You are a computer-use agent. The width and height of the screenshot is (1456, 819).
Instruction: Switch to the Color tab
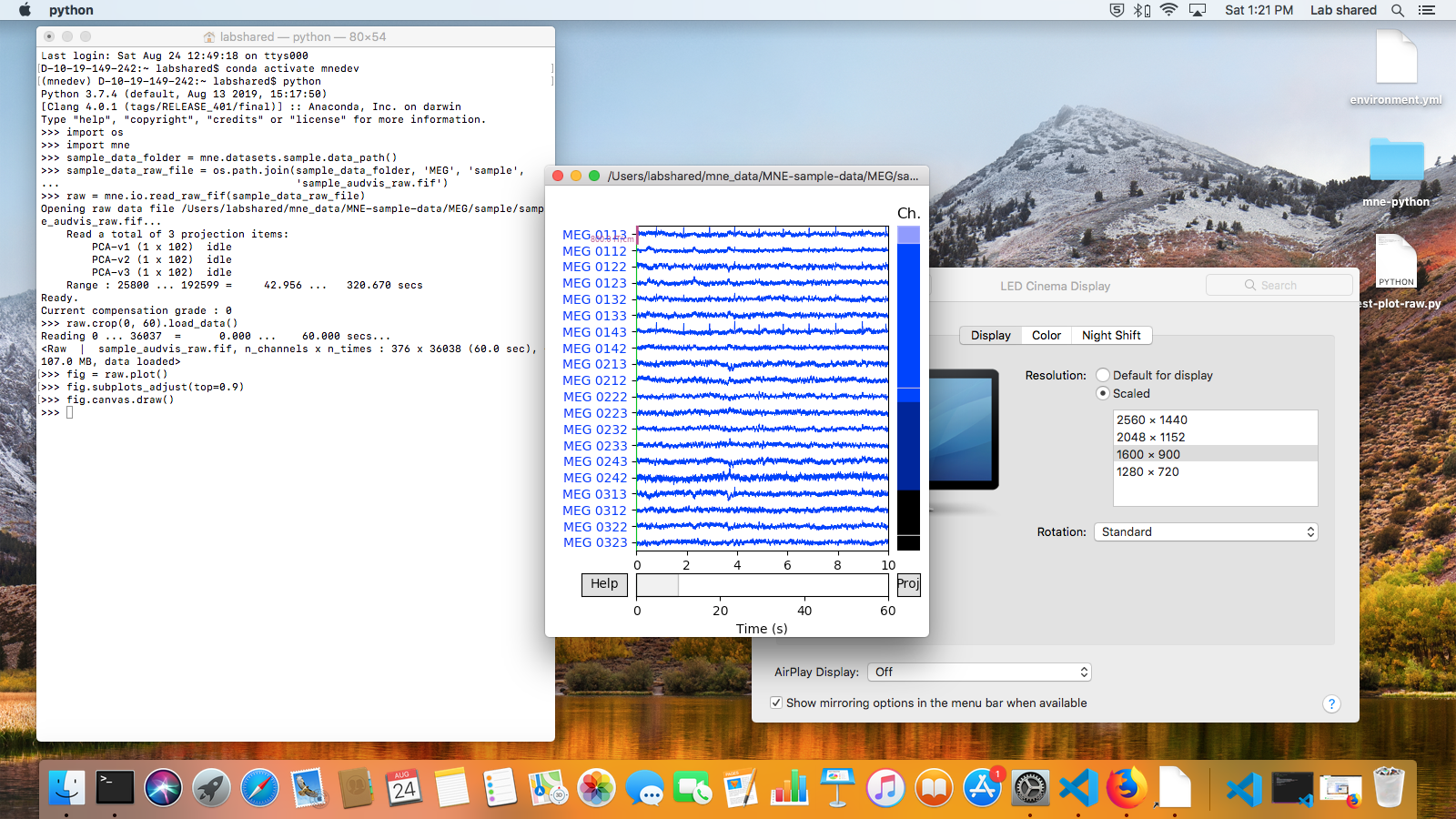[1046, 335]
